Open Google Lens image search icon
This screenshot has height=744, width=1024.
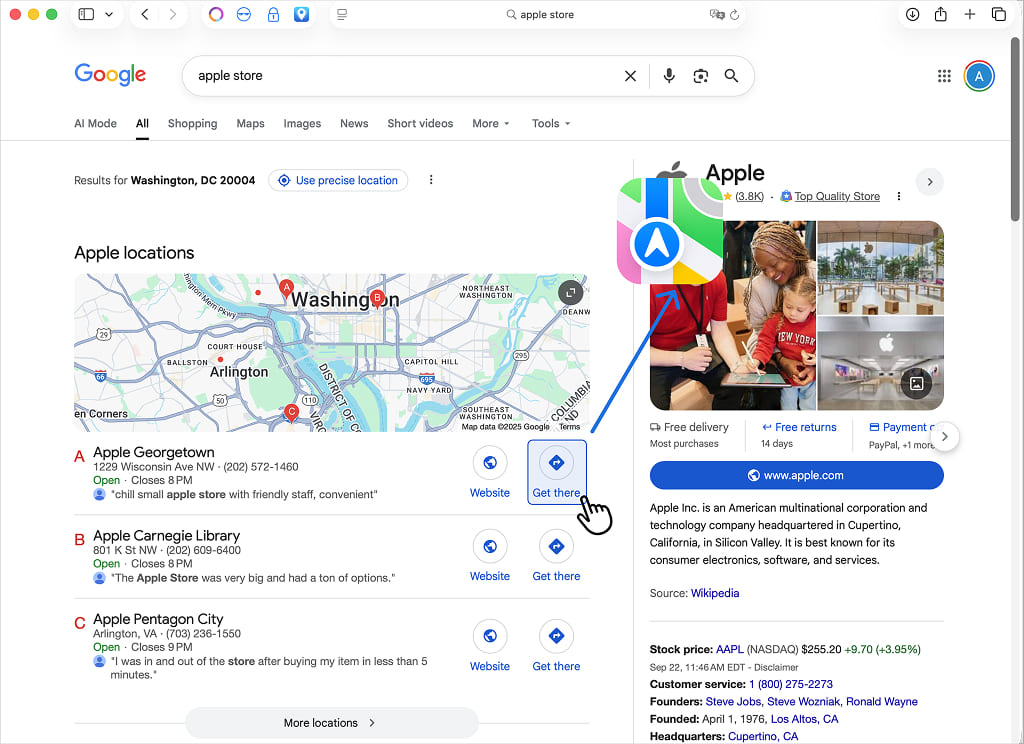click(700, 76)
